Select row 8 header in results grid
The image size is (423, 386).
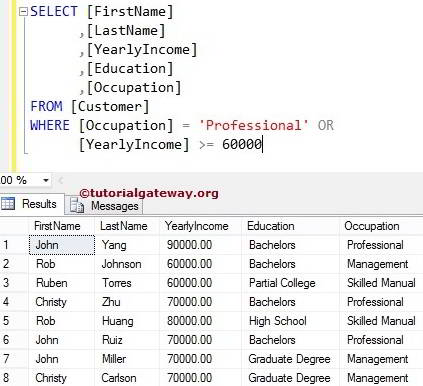[14, 378]
